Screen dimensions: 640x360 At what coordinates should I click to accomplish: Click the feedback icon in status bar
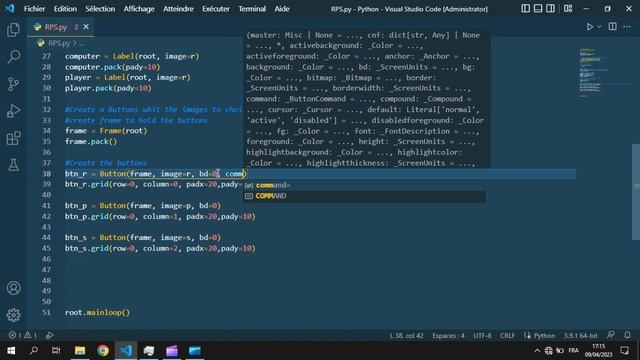(611, 335)
